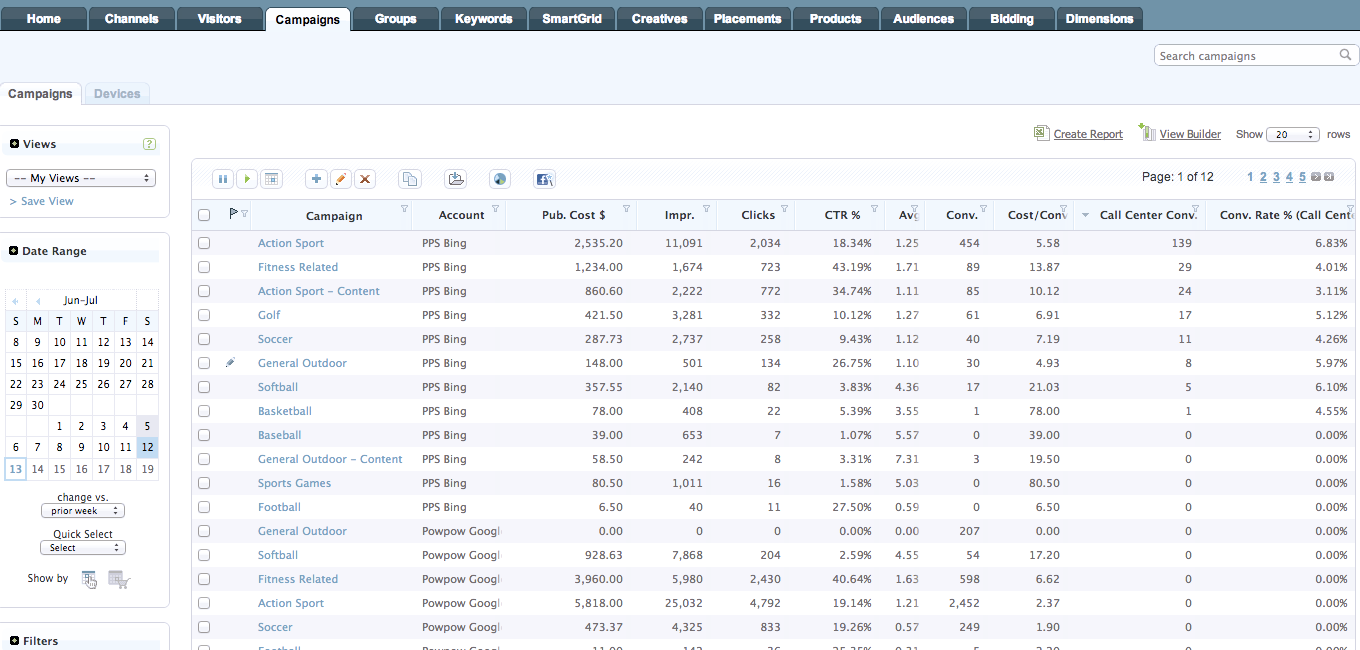Image resolution: width=1360 pixels, height=650 pixels.
Task: Click the globe icon in the toolbar
Action: [x=500, y=179]
